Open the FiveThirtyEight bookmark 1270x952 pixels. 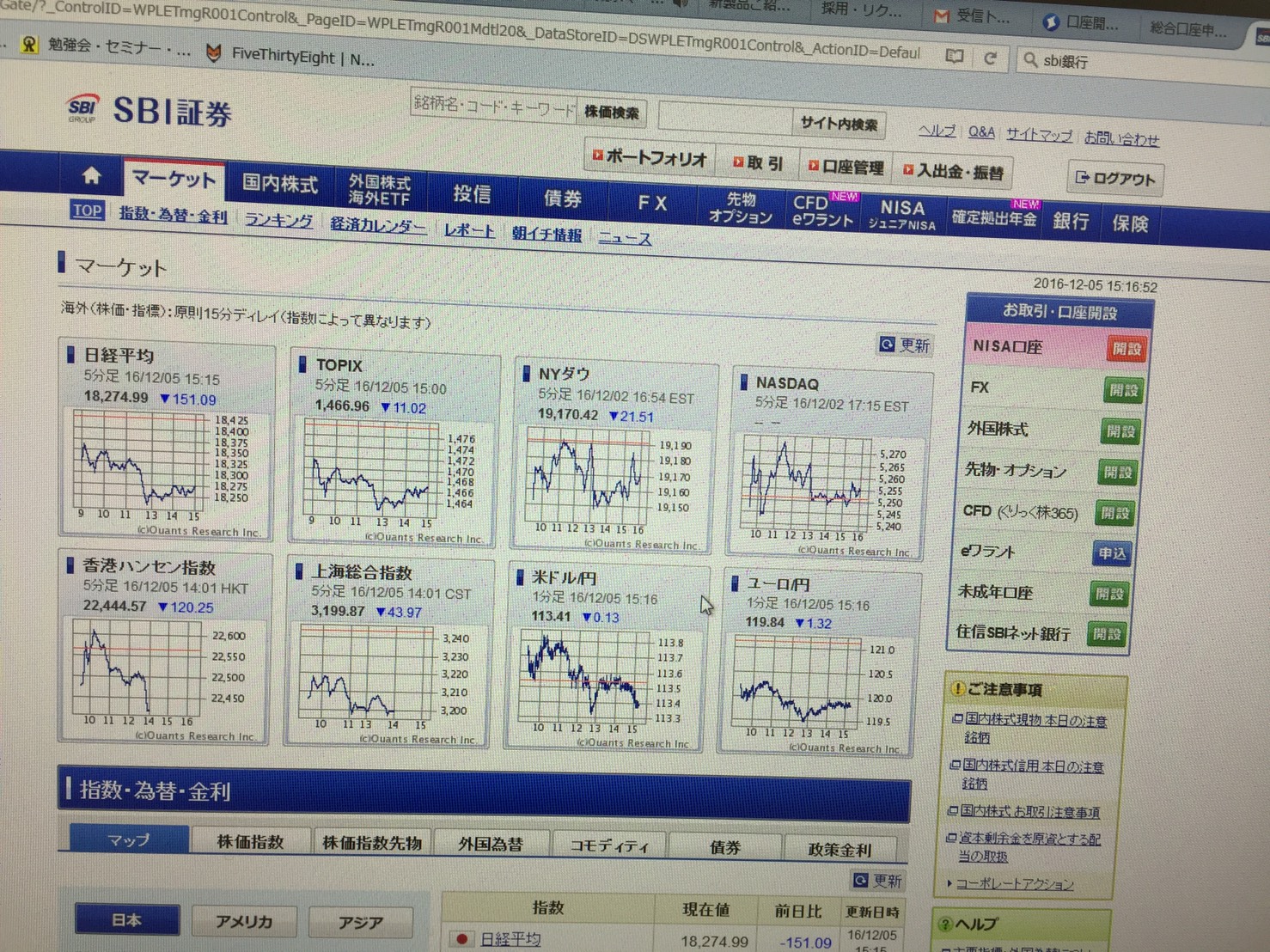coord(290,57)
